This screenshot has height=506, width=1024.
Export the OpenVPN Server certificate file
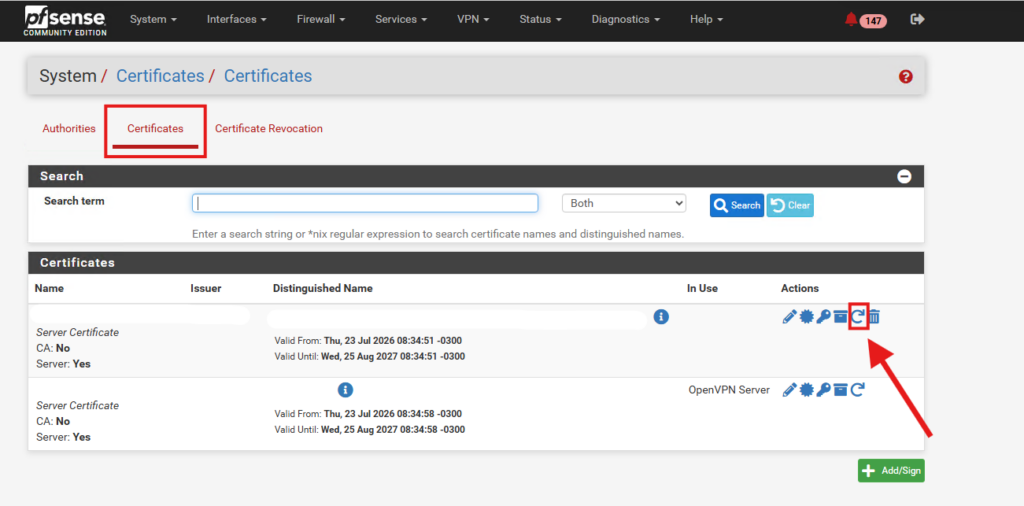807,390
